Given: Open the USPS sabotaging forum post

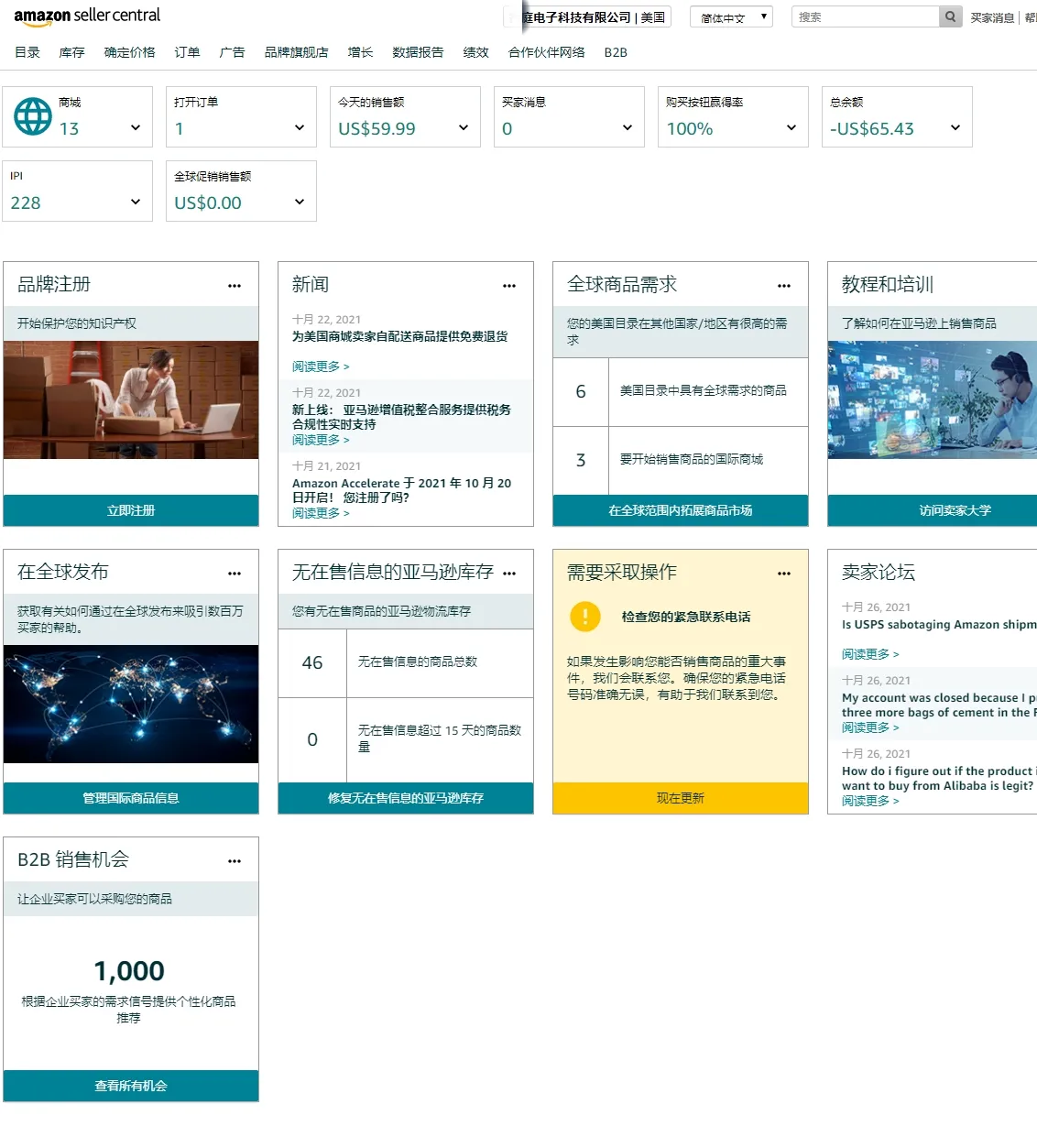Looking at the screenshot, I should coord(939,625).
